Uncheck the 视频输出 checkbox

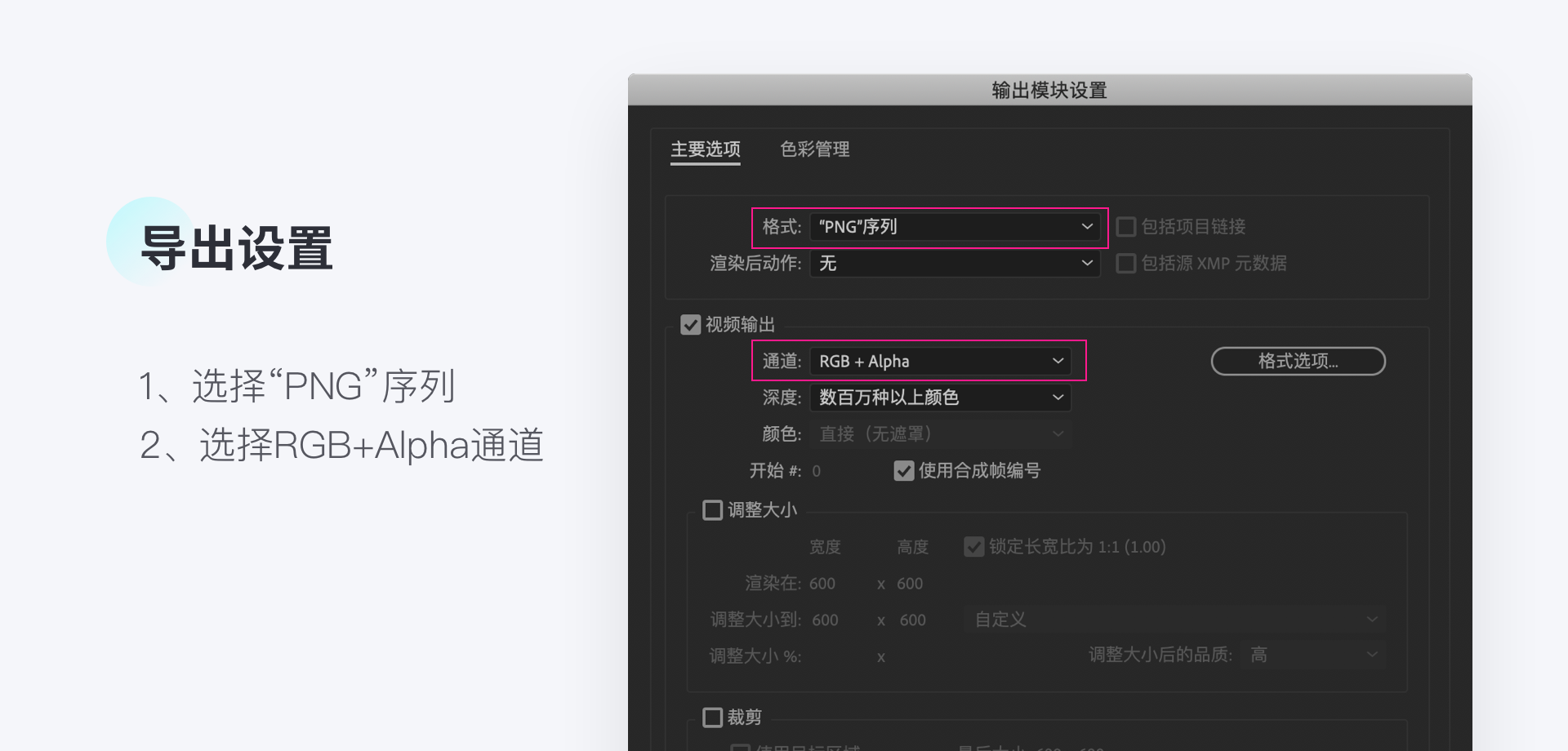click(691, 325)
